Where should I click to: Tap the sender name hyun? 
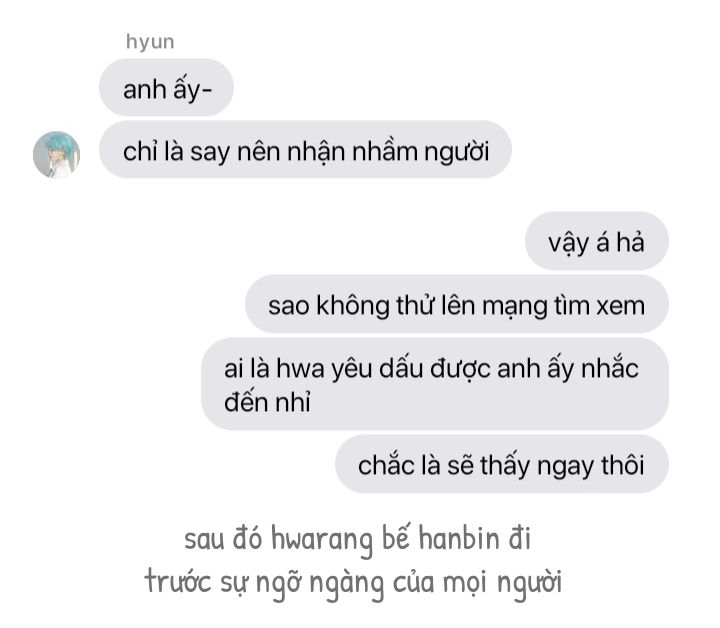tap(150, 42)
